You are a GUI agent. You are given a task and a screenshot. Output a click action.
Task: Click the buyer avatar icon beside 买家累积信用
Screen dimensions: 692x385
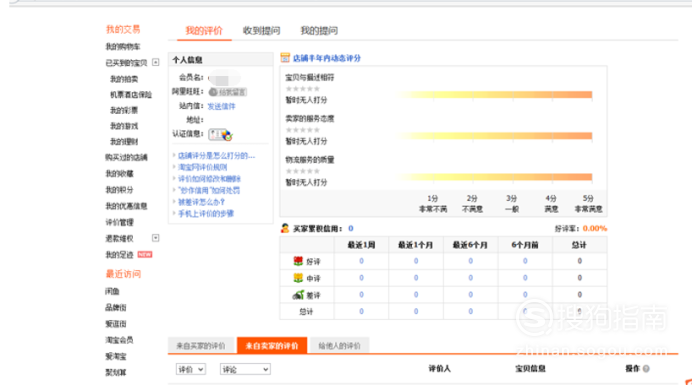coord(285,228)
